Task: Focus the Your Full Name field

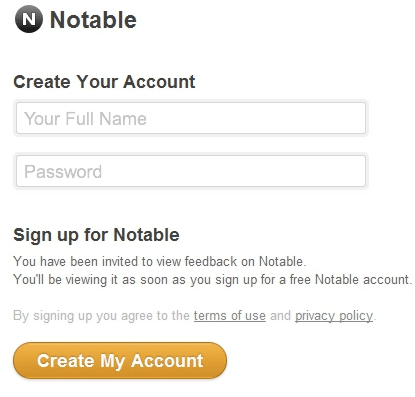Action: [x=191, y=118]
